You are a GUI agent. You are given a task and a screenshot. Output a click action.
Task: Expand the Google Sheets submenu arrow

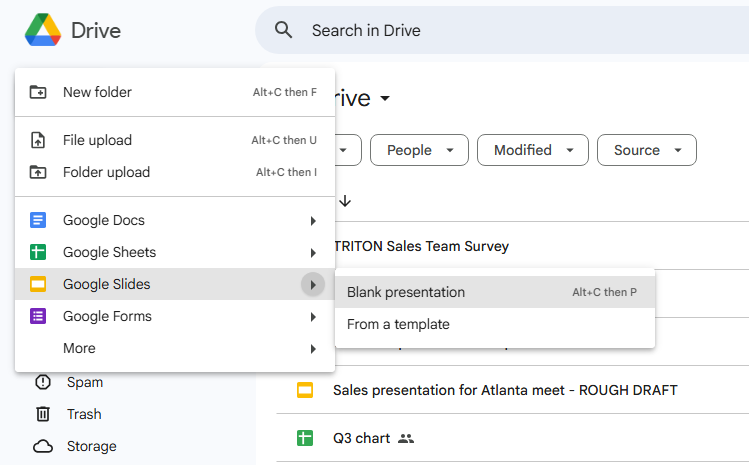[x=313, y=253]
